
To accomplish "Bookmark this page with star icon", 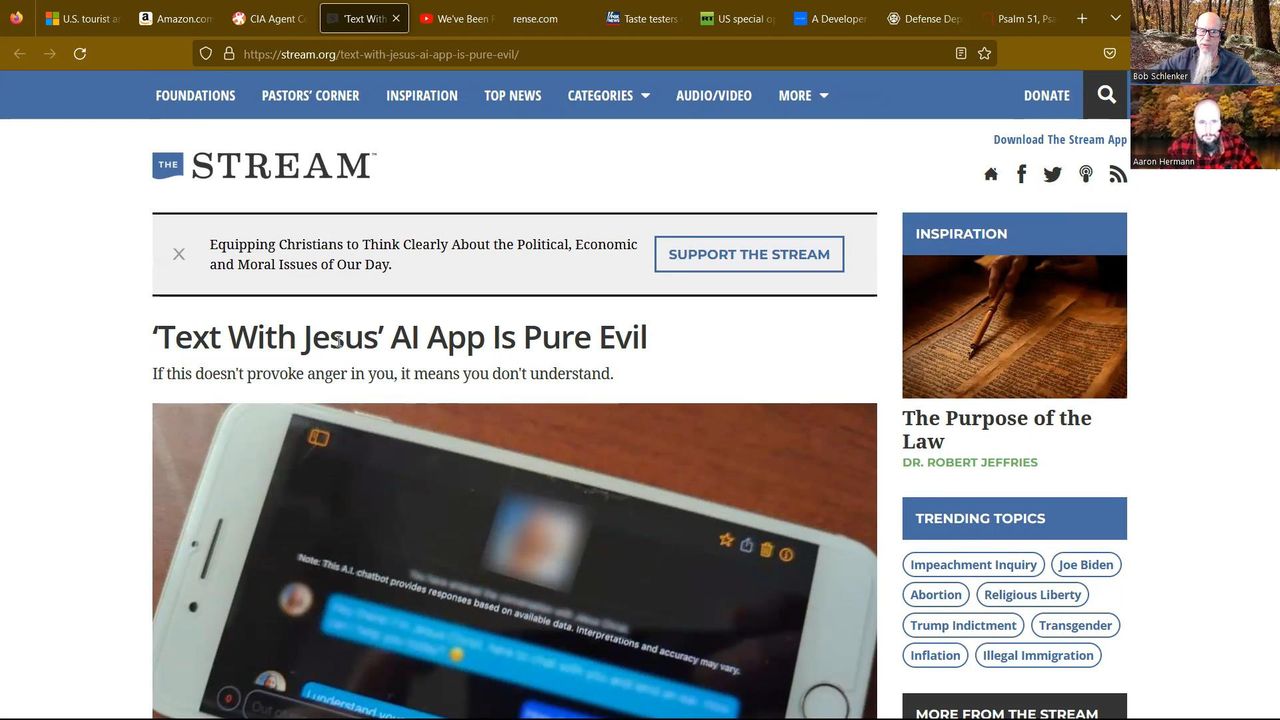I will (x=985, y=54).
